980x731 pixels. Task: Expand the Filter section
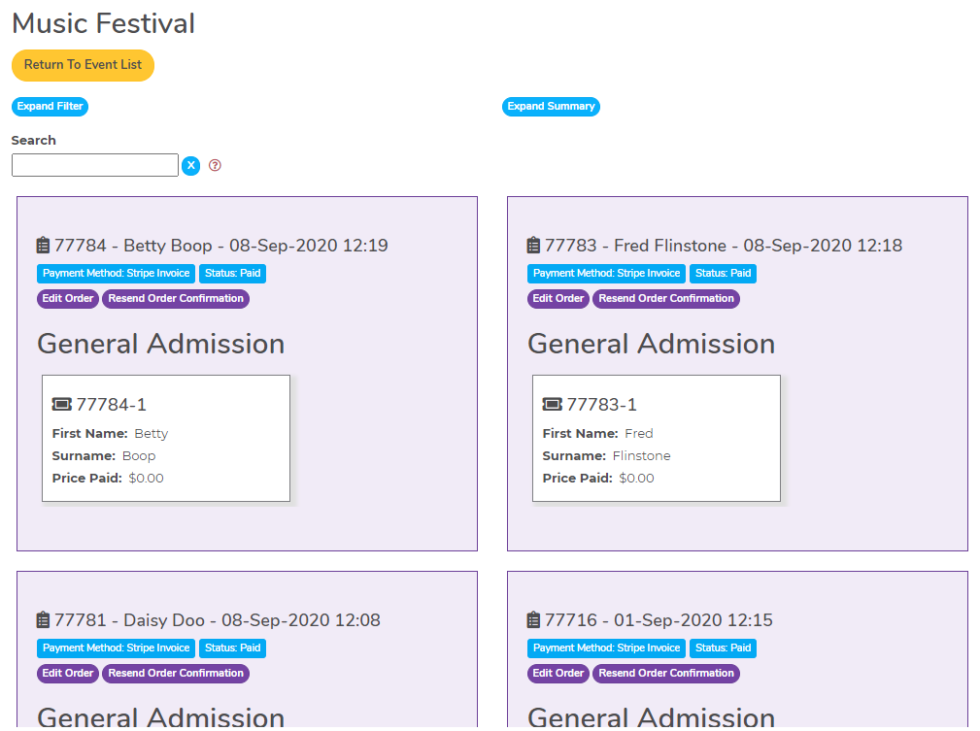coord(49,106)
